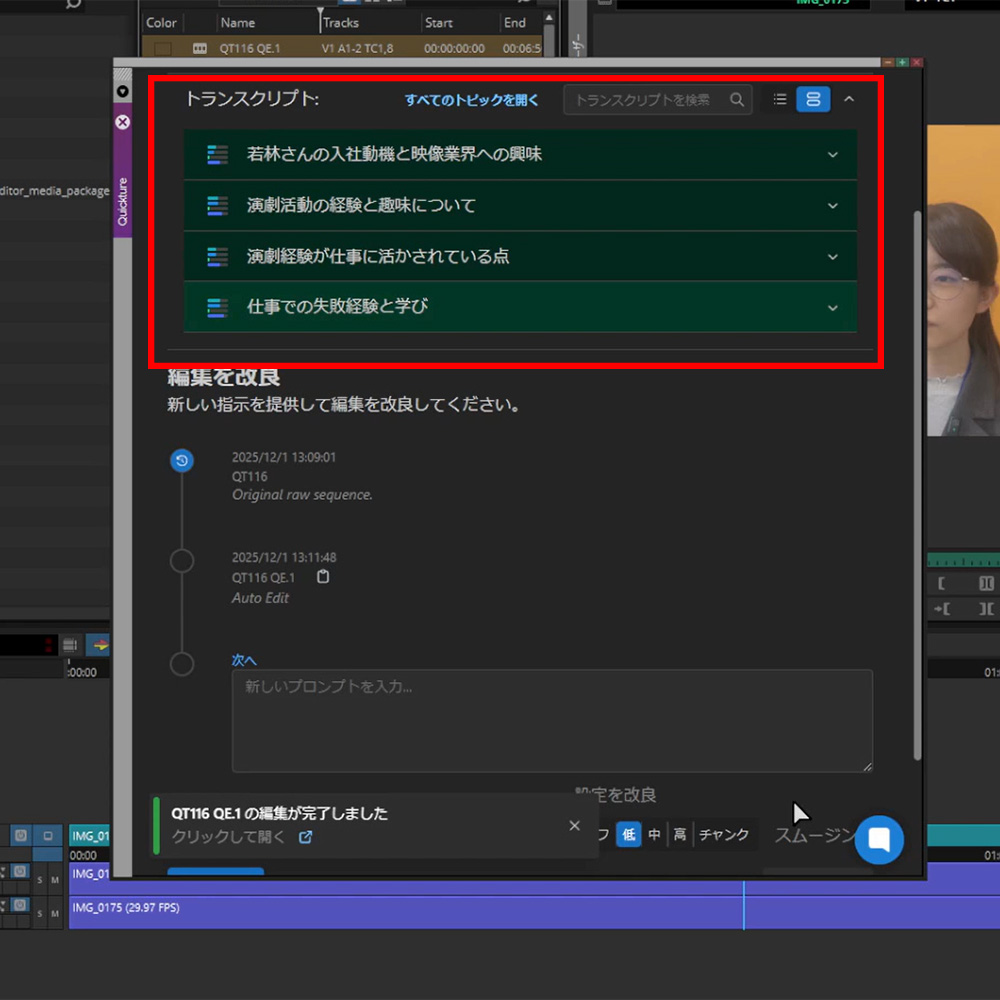Click the external-link icon in the notification

tap(306, 837)
